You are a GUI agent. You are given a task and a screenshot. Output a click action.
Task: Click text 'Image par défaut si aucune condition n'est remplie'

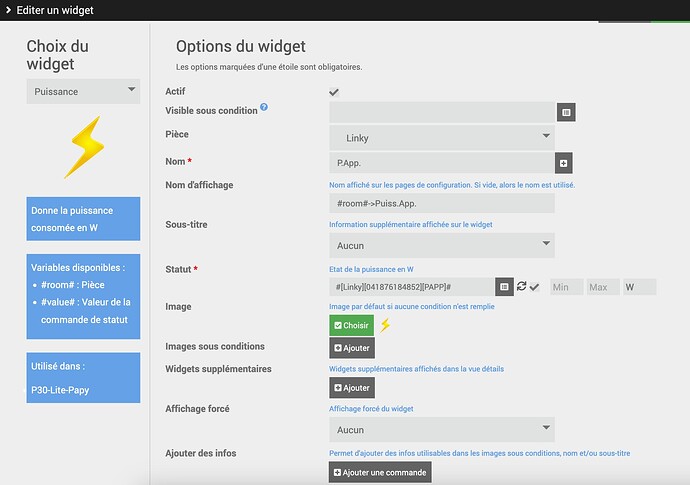411,306
